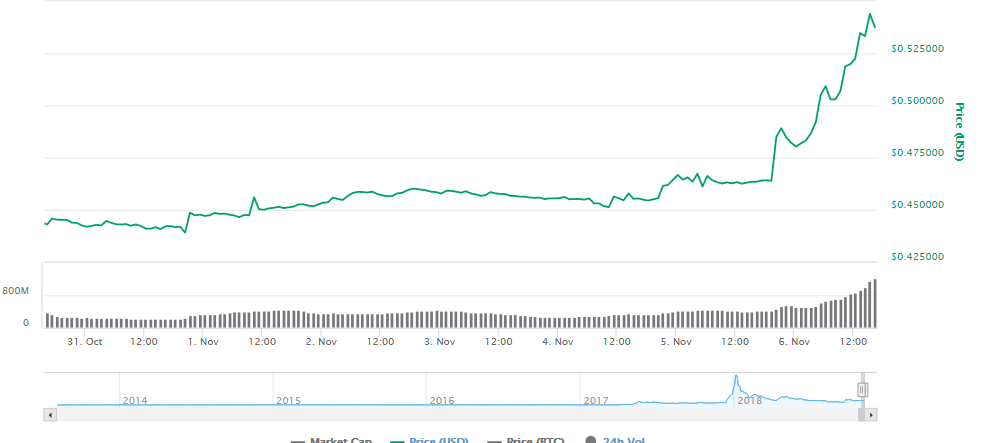Viewport: 982px width, 443px height.
Task: Click the Price (USD) vertical axis title
Action: click(958, 132)
